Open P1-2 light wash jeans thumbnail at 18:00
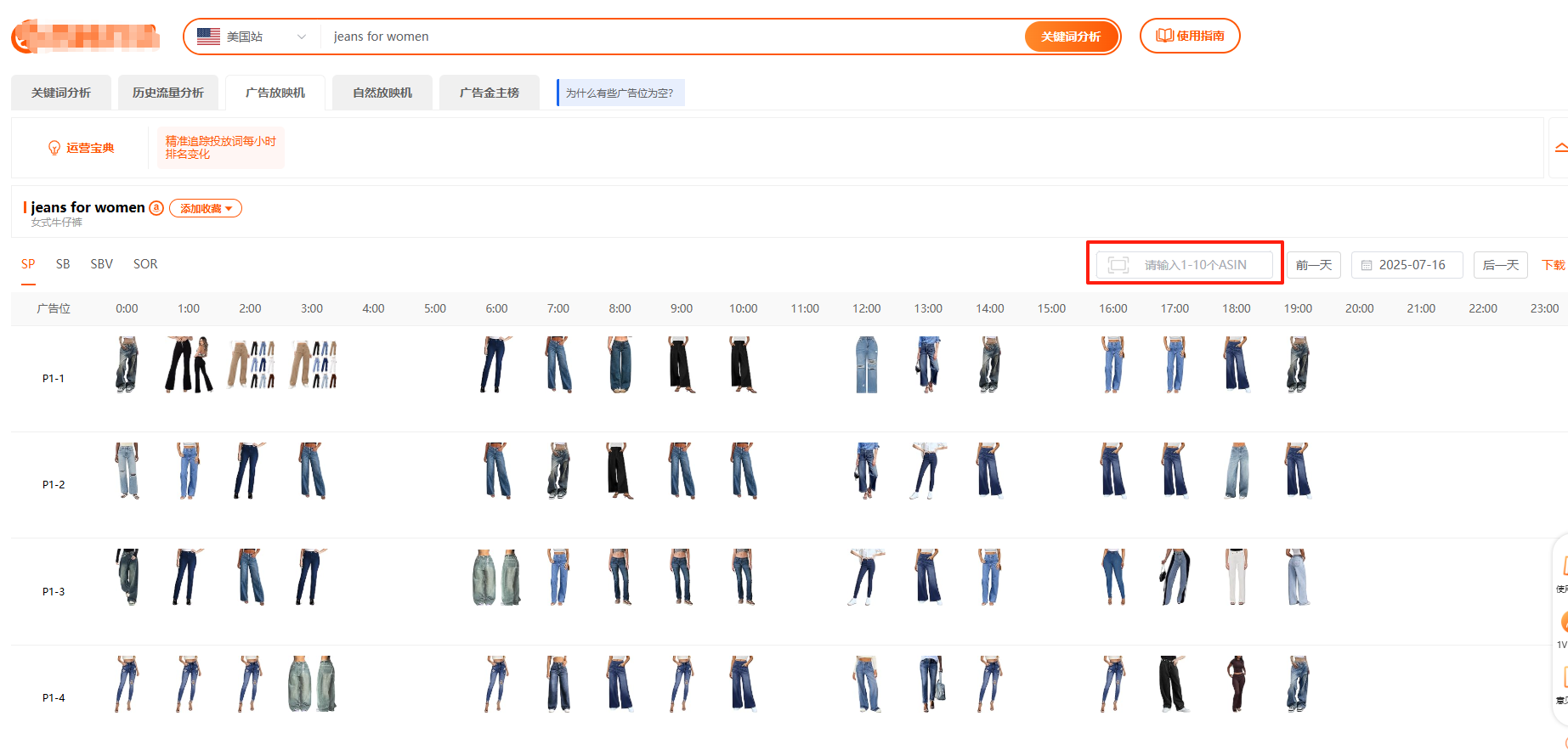The image size is (1568, 750). point(1237,471)
